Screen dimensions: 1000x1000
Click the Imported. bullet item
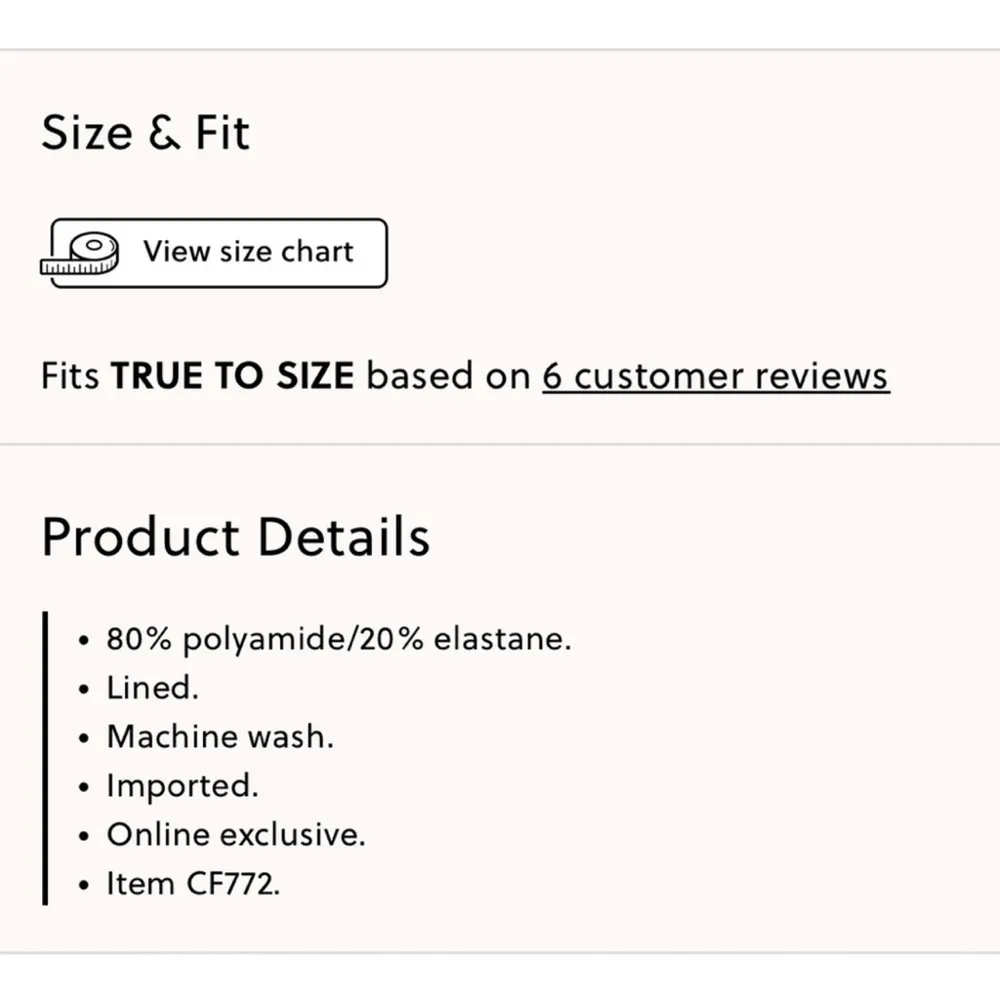182,786
